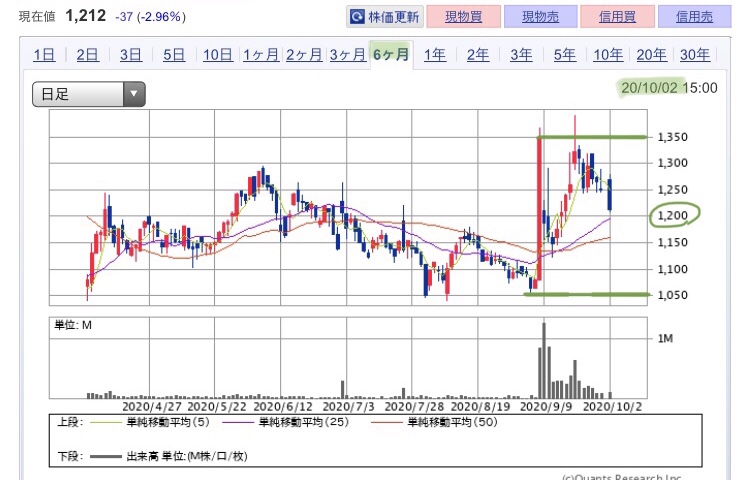This screenshot has height=480, width=737.
Task: Click the 1,350 price axis label
Action: pos(672,137)
